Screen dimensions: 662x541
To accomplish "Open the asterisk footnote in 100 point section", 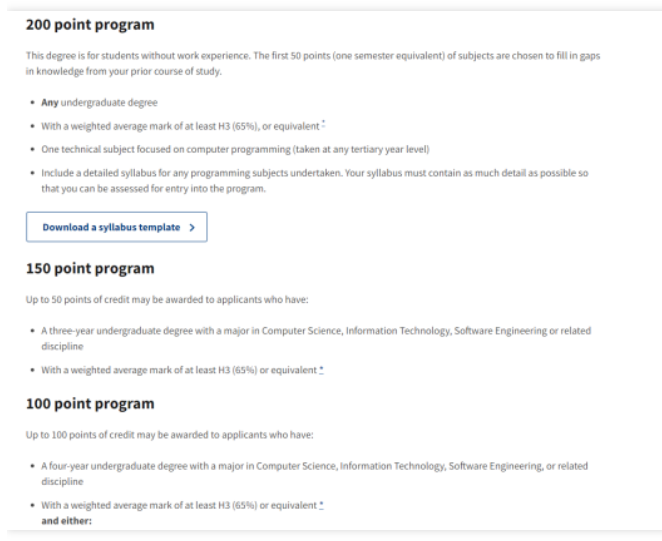I will [321, 505].
